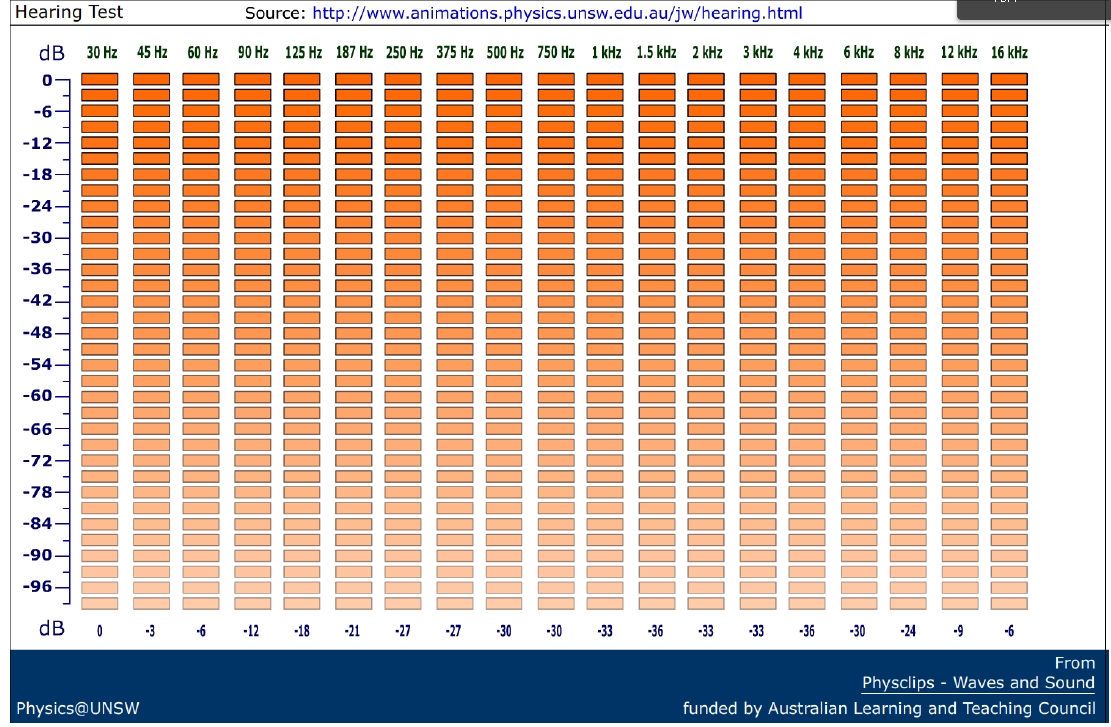
Task: Click the bottom segment of the 60 Hz column
Action: coord(200,602)
